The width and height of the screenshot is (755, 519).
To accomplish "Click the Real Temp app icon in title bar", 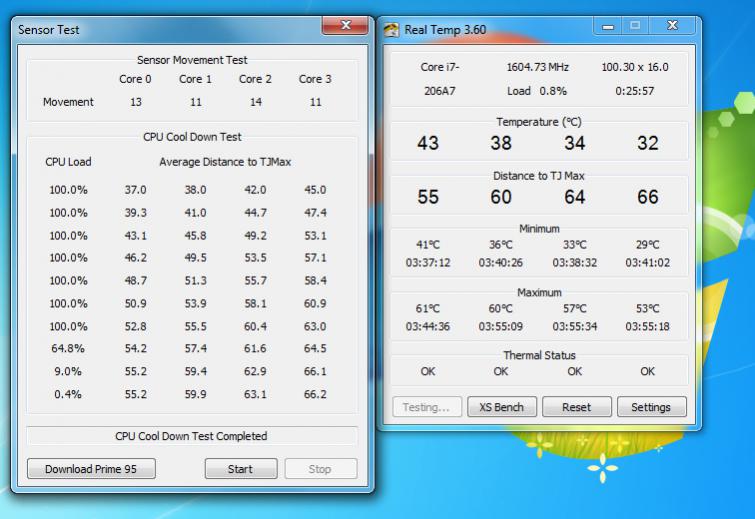I will click(391, 29).
